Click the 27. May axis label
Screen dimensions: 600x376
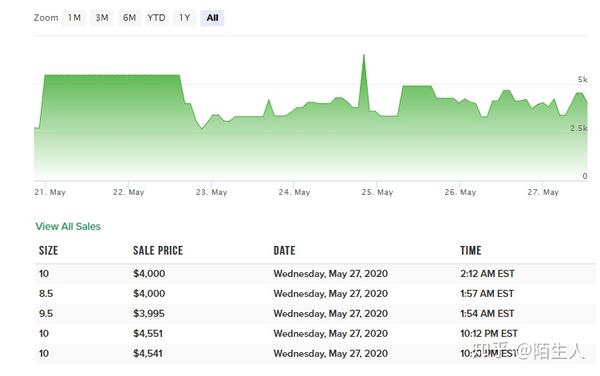tap(543, 192)
